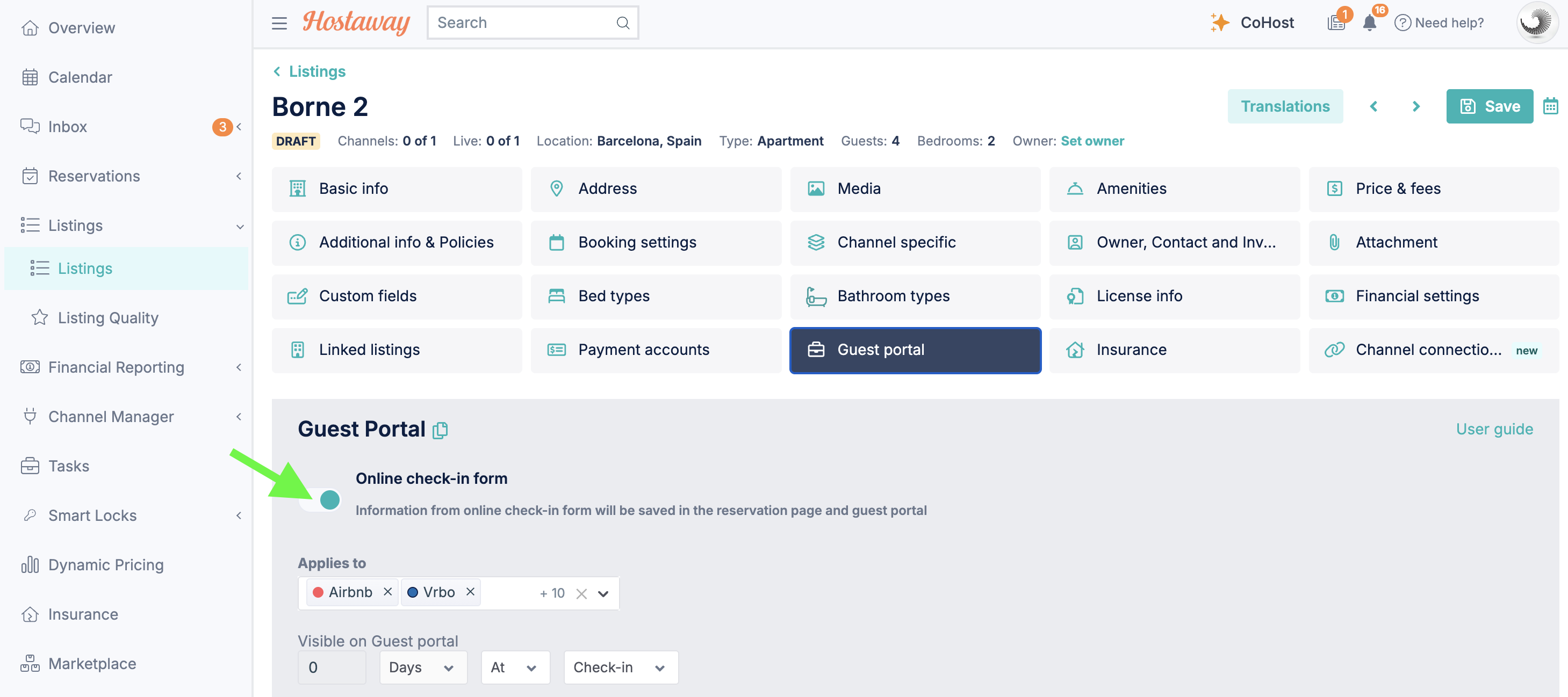
Task: Open the User guide link
Action: (x=1494, y=429)
